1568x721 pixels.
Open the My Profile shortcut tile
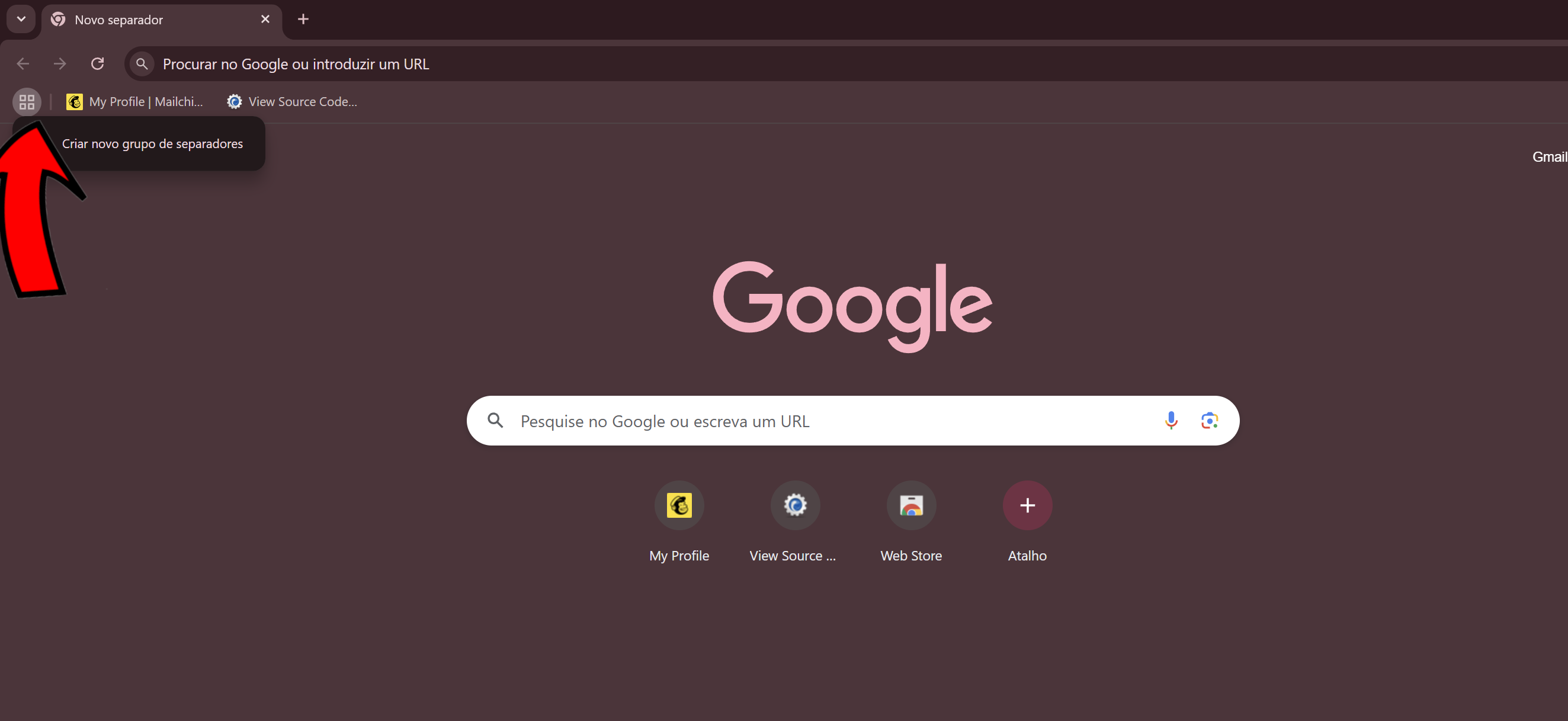pos(679,522)
